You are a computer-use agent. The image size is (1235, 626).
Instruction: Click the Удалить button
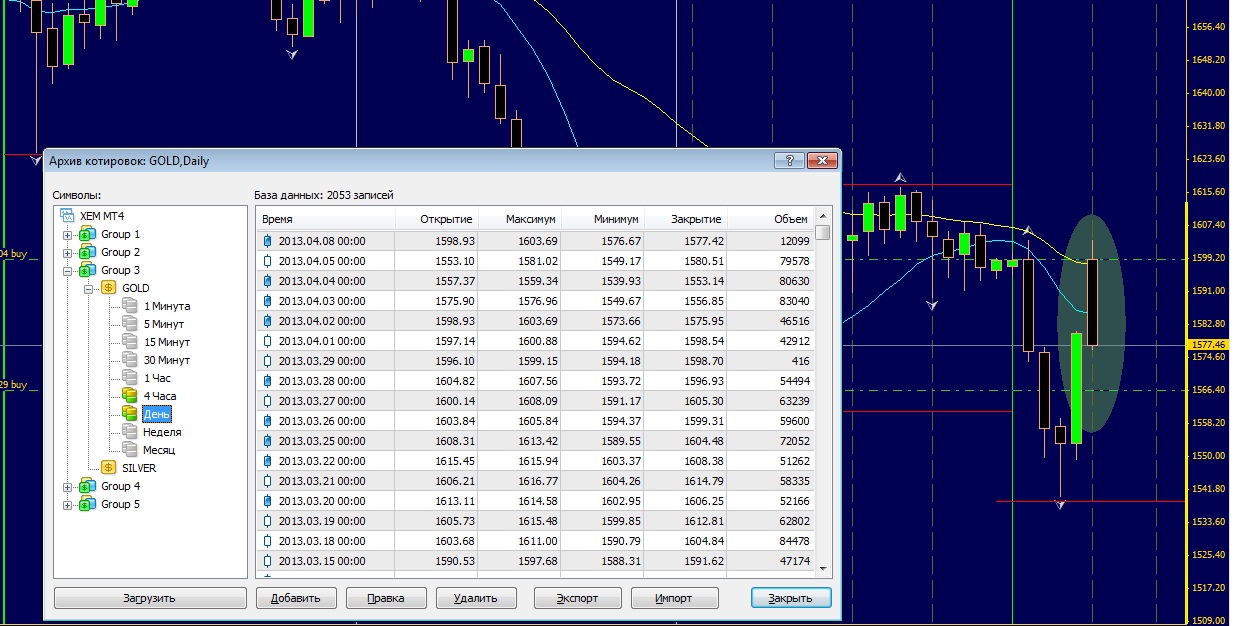click(476, 598)
